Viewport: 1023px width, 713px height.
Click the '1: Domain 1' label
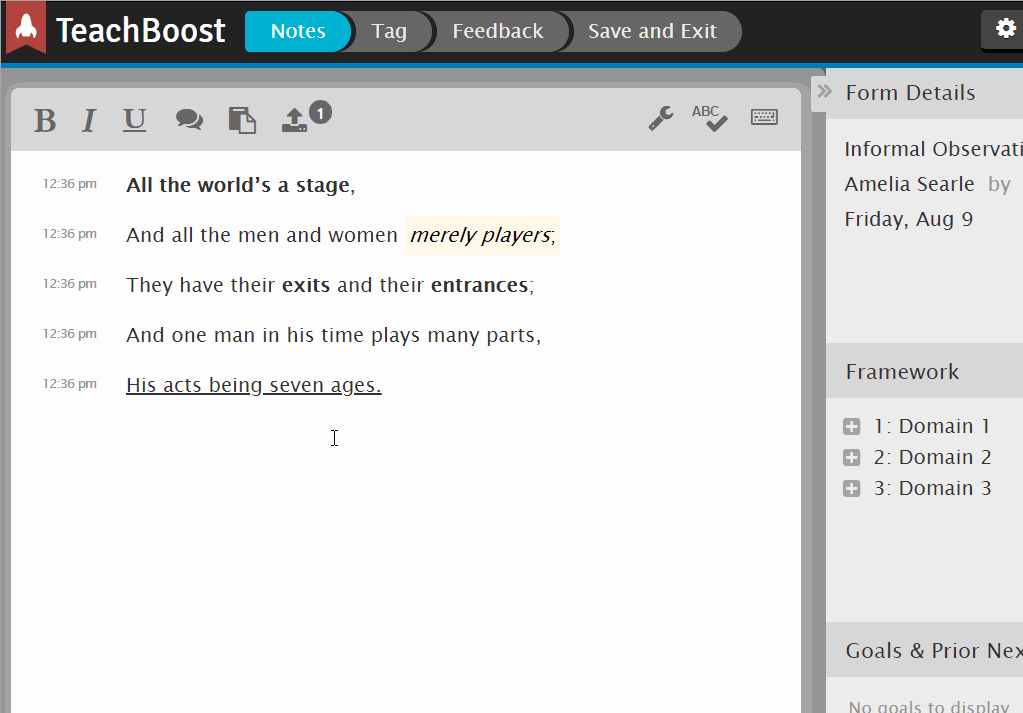pyautogui.click(x=932, y=427)
